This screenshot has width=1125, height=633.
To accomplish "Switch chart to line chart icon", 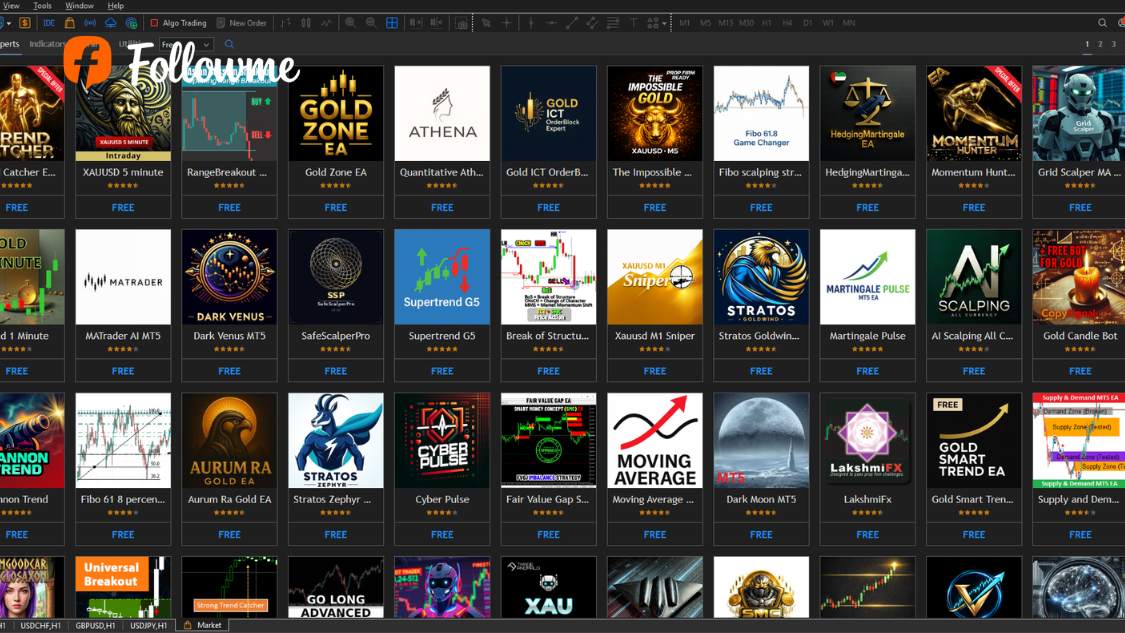I will tap(326, 23).
